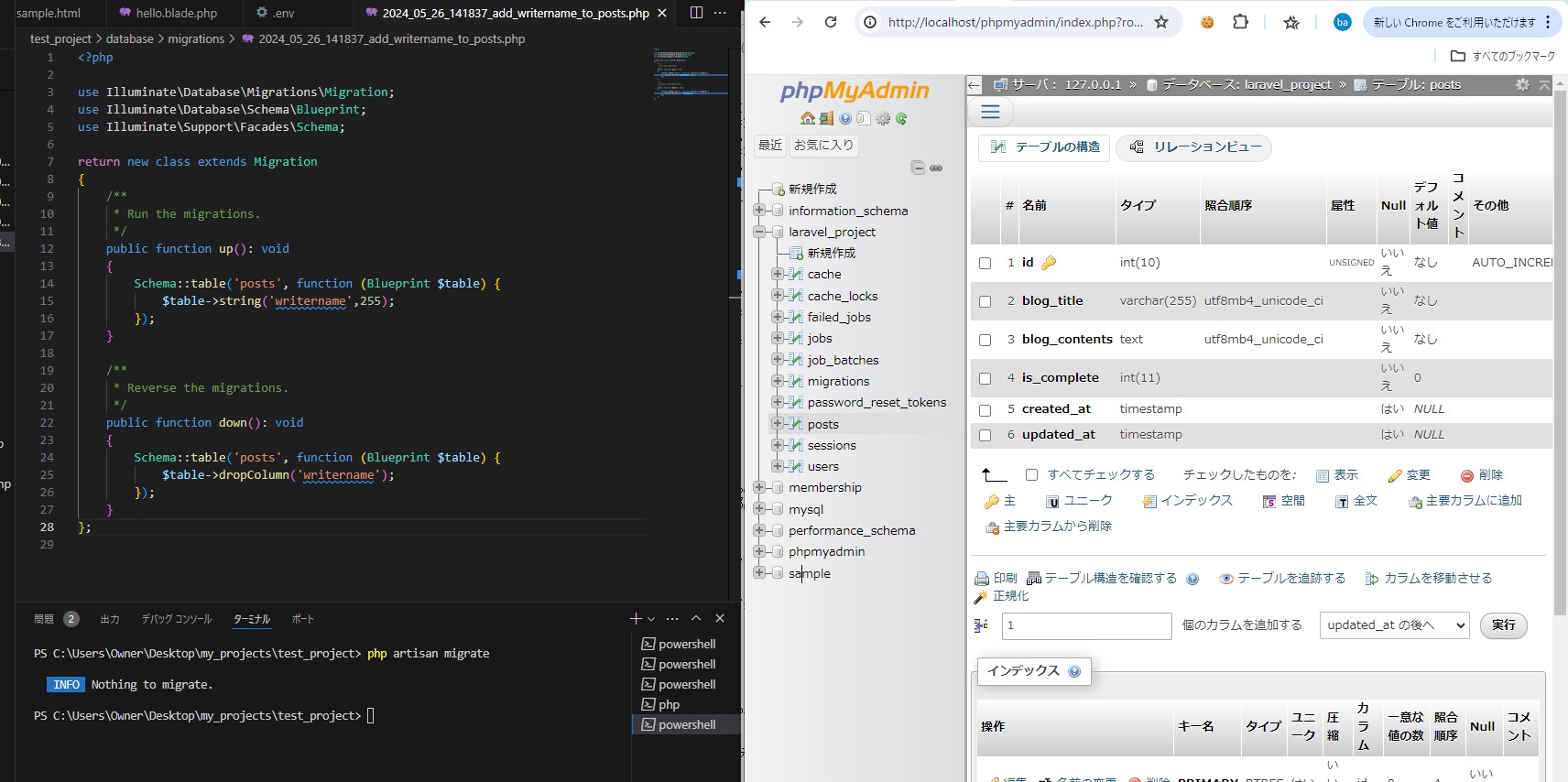Screen dimensions: 1568x782
Task: Open Chrome extensions puzzle icon
Action: tap(1240, 22)
